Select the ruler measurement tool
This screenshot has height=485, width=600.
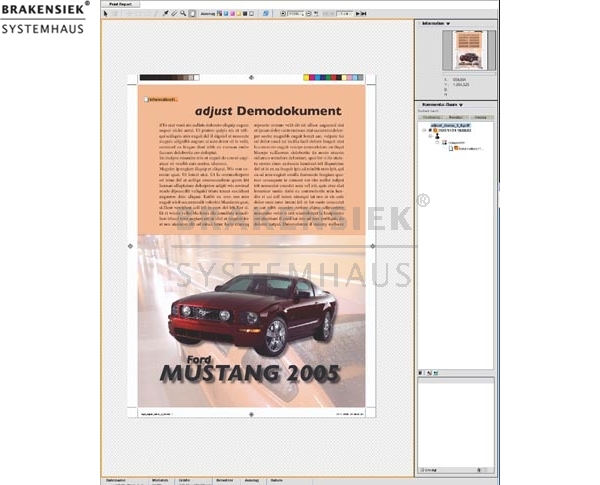tap(174, 13)
